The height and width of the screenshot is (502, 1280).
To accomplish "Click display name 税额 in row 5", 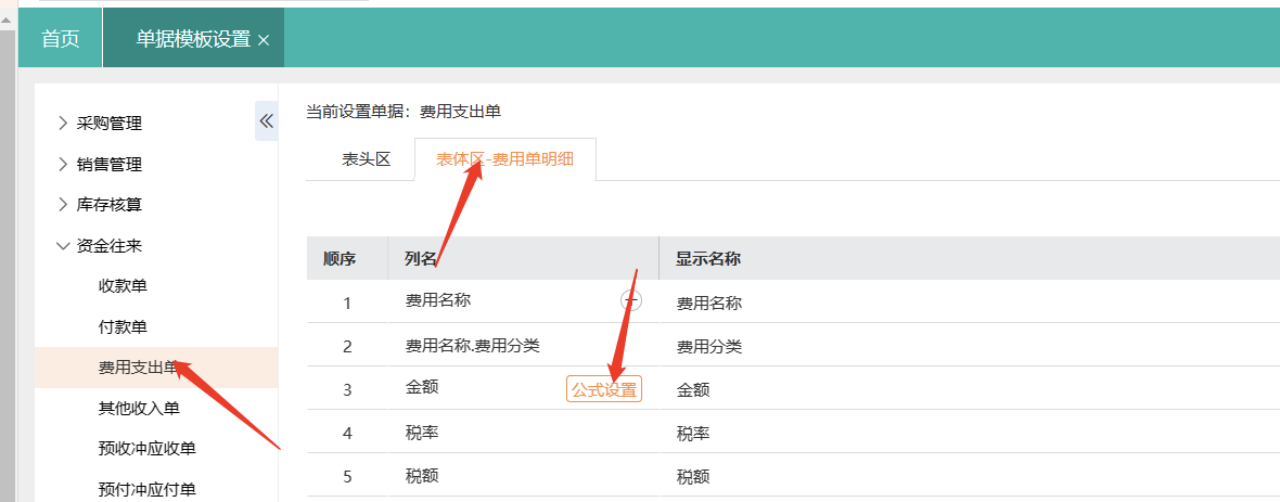I will [693, 477].
